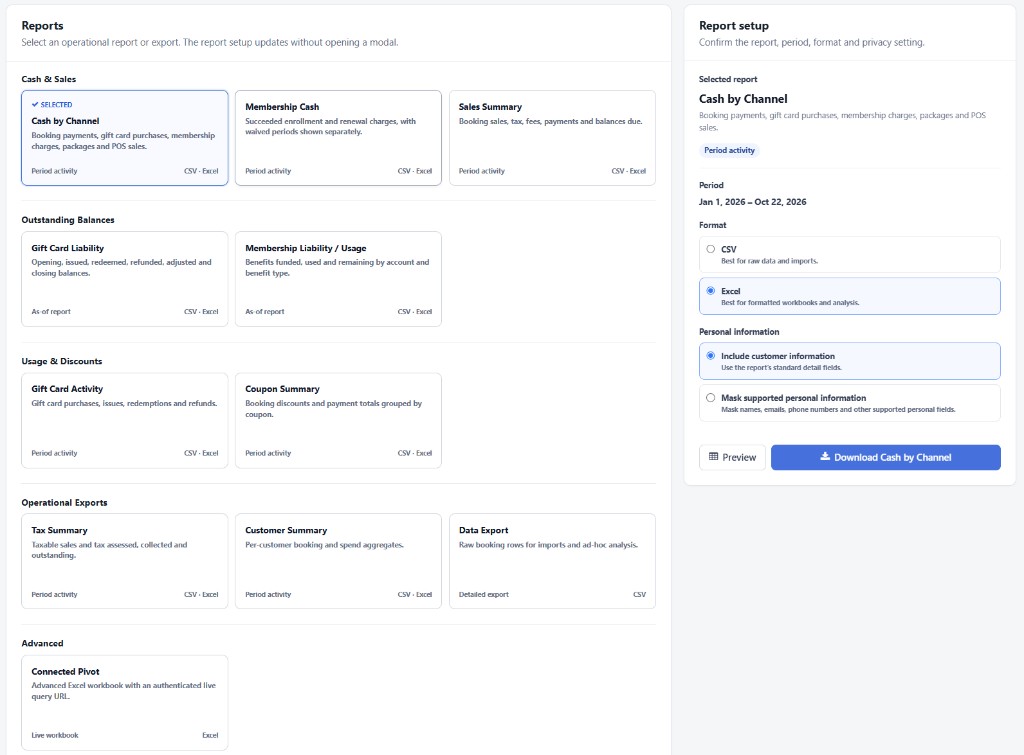Select the Connected Pivot advanced report

[125, 703]
